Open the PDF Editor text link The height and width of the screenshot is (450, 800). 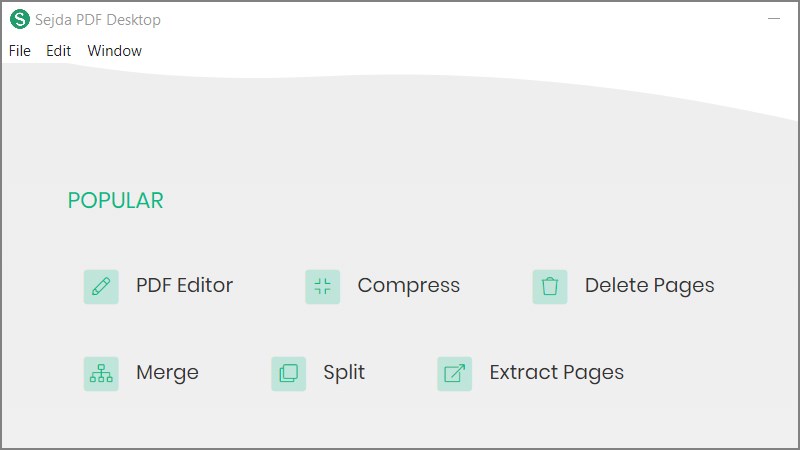pyautogui.click(x=184, y=286)
